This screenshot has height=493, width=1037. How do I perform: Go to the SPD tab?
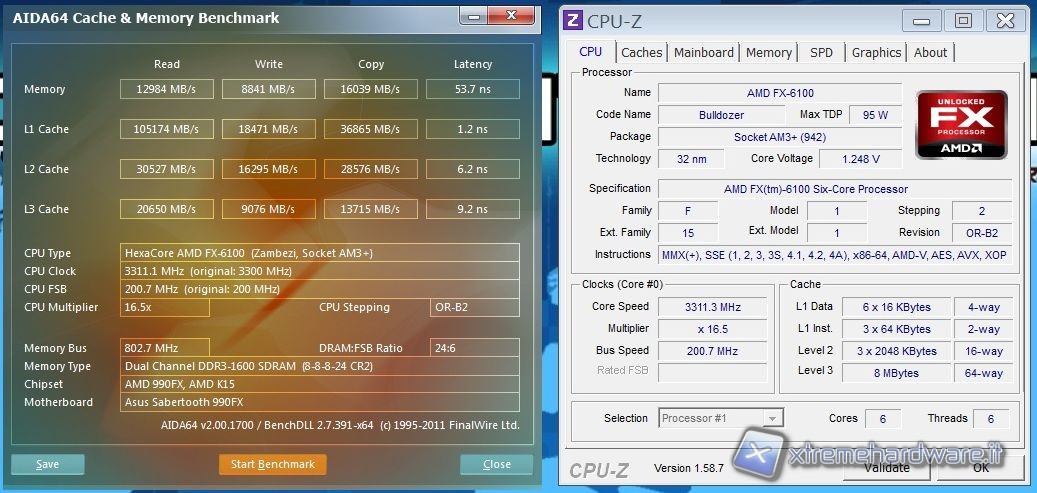(x=821, y=53)
